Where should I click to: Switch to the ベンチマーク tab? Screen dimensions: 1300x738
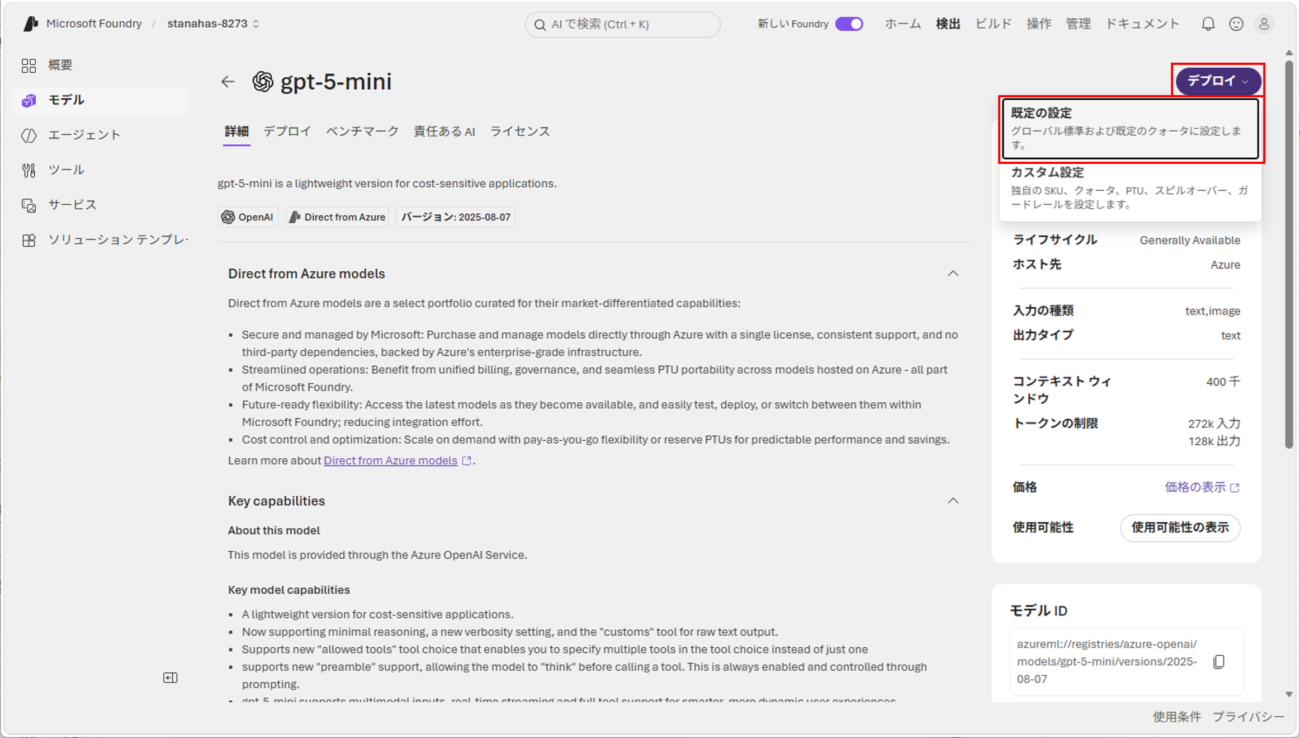click(x=362, y=132)
